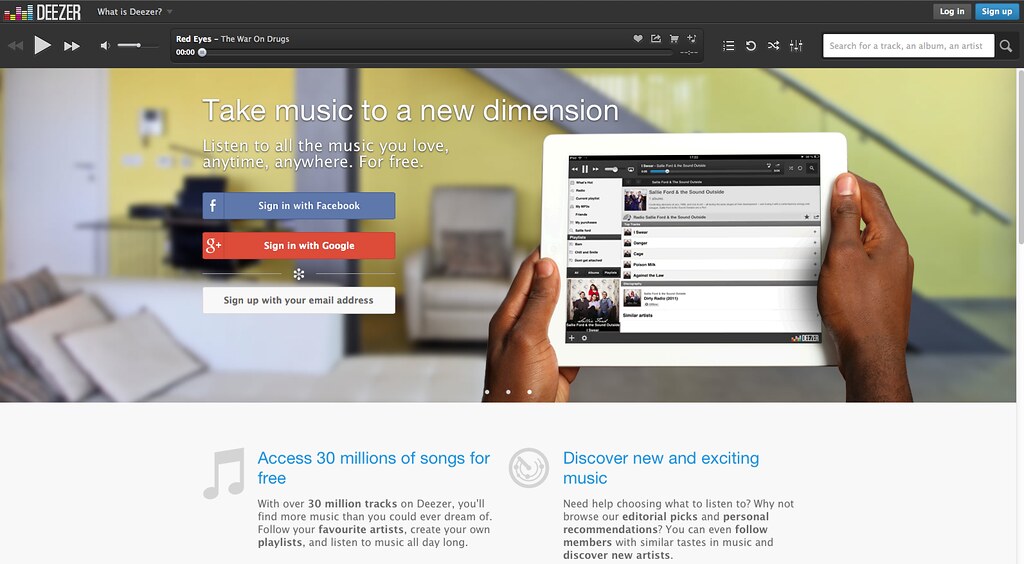
Task: Sign in with Google
Action: tap(298, 245)
